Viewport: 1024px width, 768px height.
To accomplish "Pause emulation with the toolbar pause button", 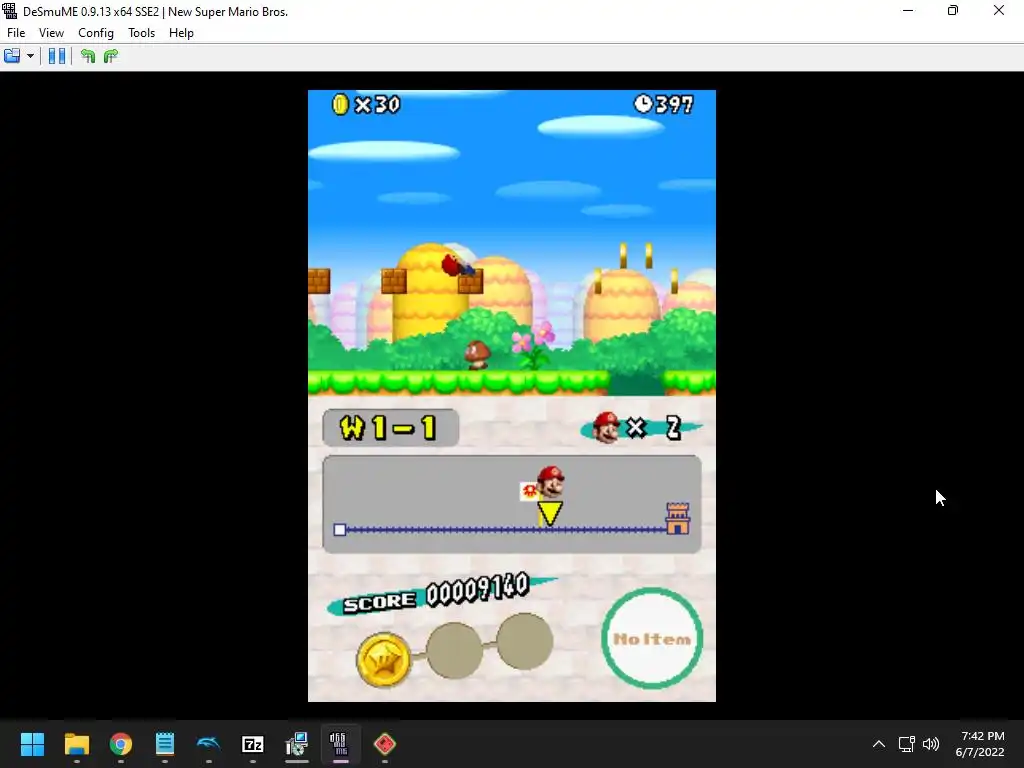I will (57, 56).
